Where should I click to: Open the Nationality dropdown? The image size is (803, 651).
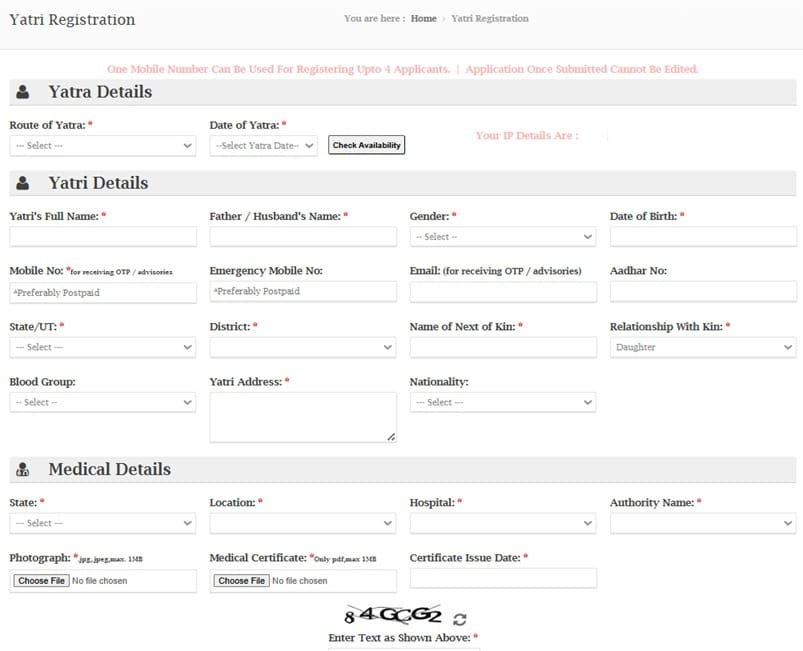click(500, 402)
